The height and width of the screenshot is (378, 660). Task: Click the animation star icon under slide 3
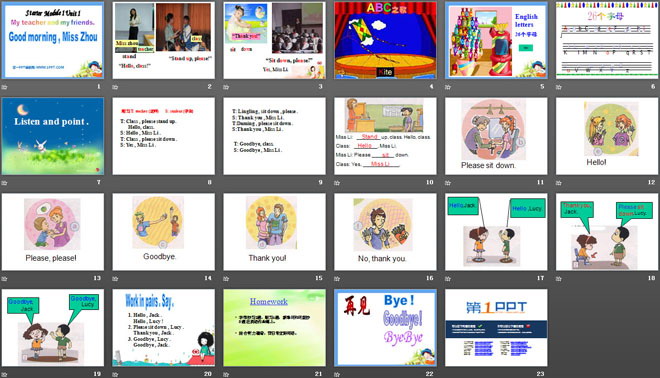click(x=226, y=87)
